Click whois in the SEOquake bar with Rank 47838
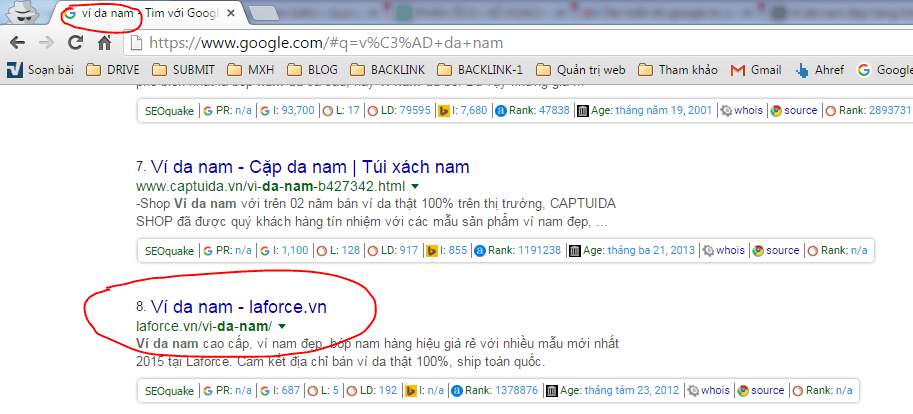Image resolution: width=913 pixels, height=414 pixels. [x=748, y=111]
